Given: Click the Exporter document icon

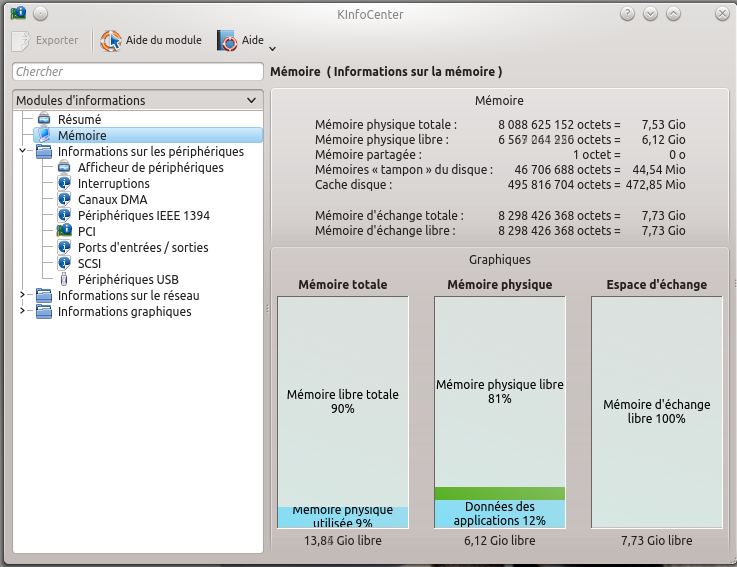Looking at the screenshot, I should coord(21,41).
